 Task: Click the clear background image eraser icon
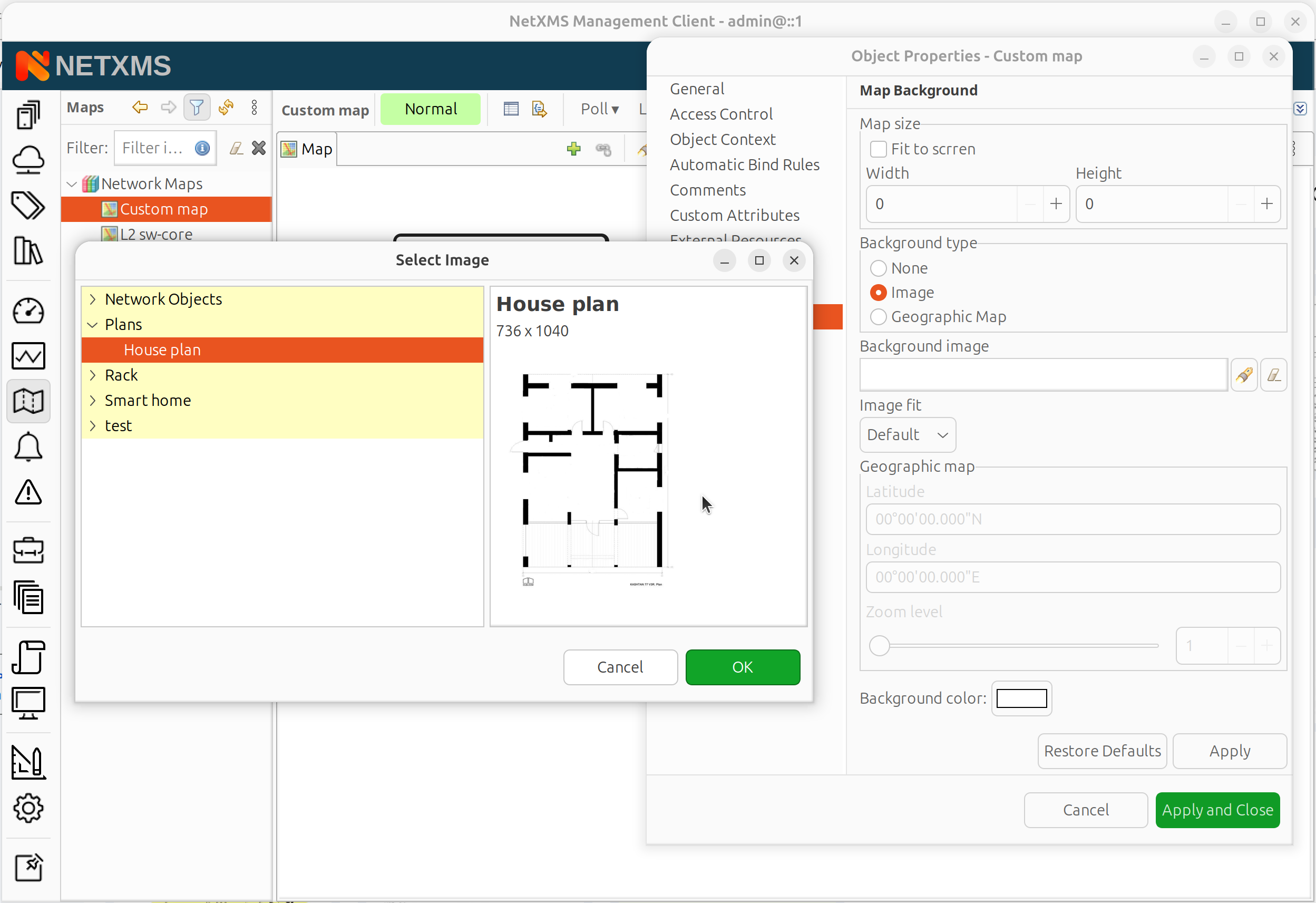(1273, 375)
